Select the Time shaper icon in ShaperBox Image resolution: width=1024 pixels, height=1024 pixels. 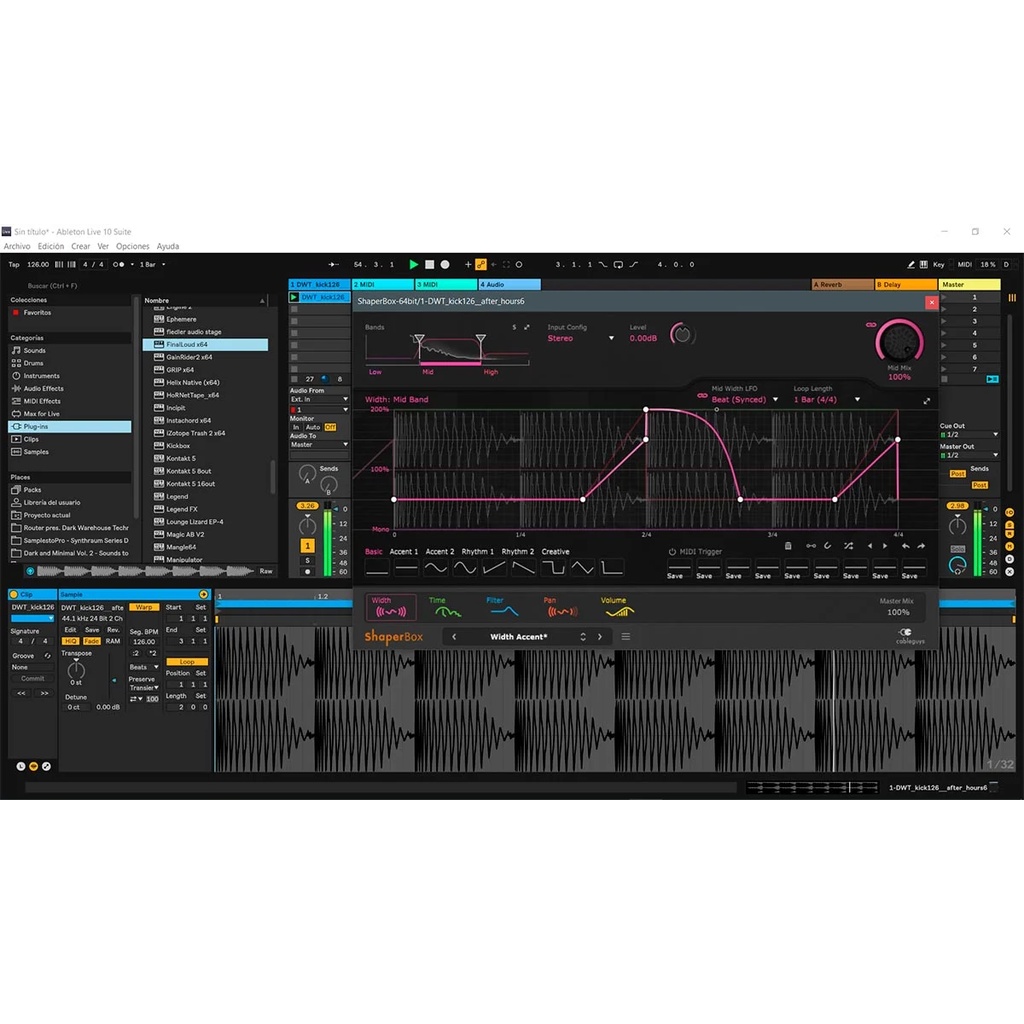(447, 607)
